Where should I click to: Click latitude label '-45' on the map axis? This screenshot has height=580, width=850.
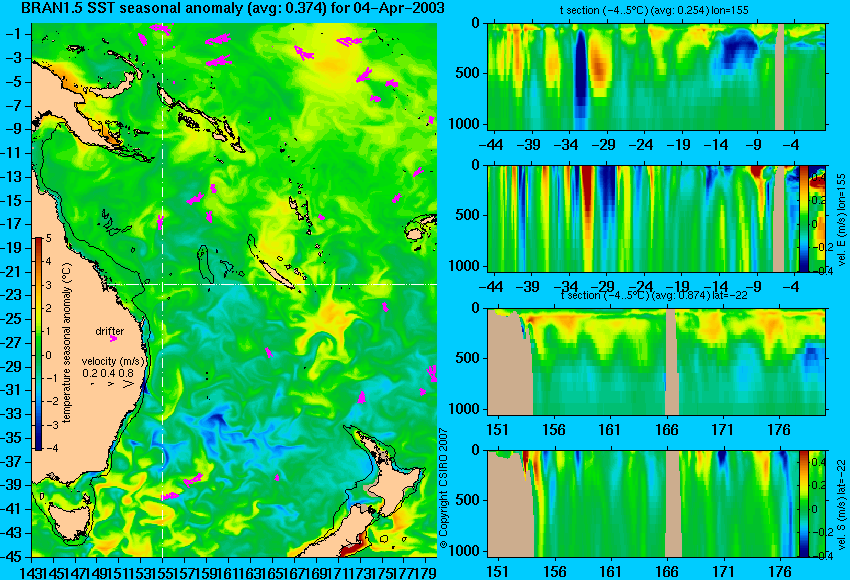tap(13, 557)
